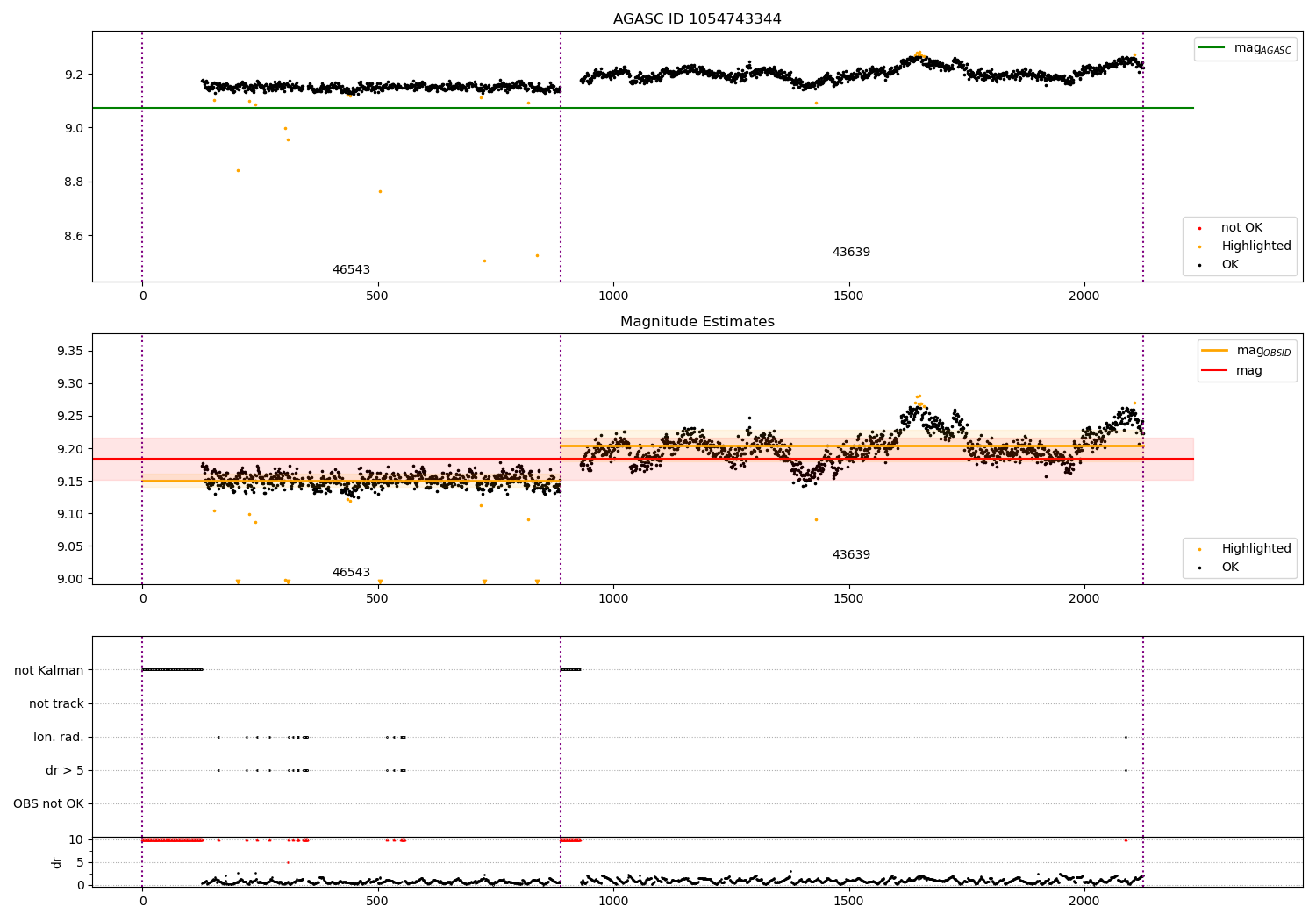
Task: Click '46543' label in Magnitude Estimates plot
Action: pyautogui.click(x=351, y=573)
